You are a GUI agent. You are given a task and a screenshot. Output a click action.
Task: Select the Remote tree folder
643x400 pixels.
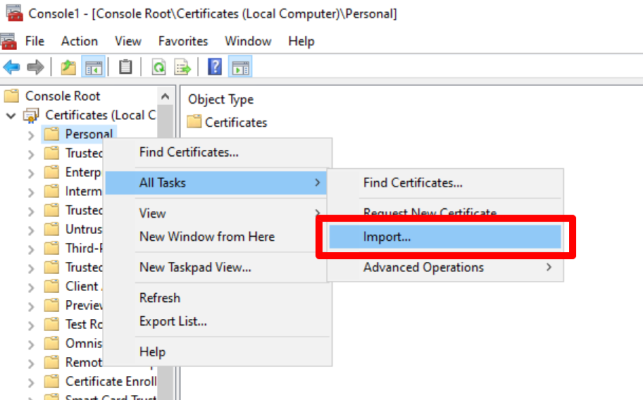pos(73,362)
